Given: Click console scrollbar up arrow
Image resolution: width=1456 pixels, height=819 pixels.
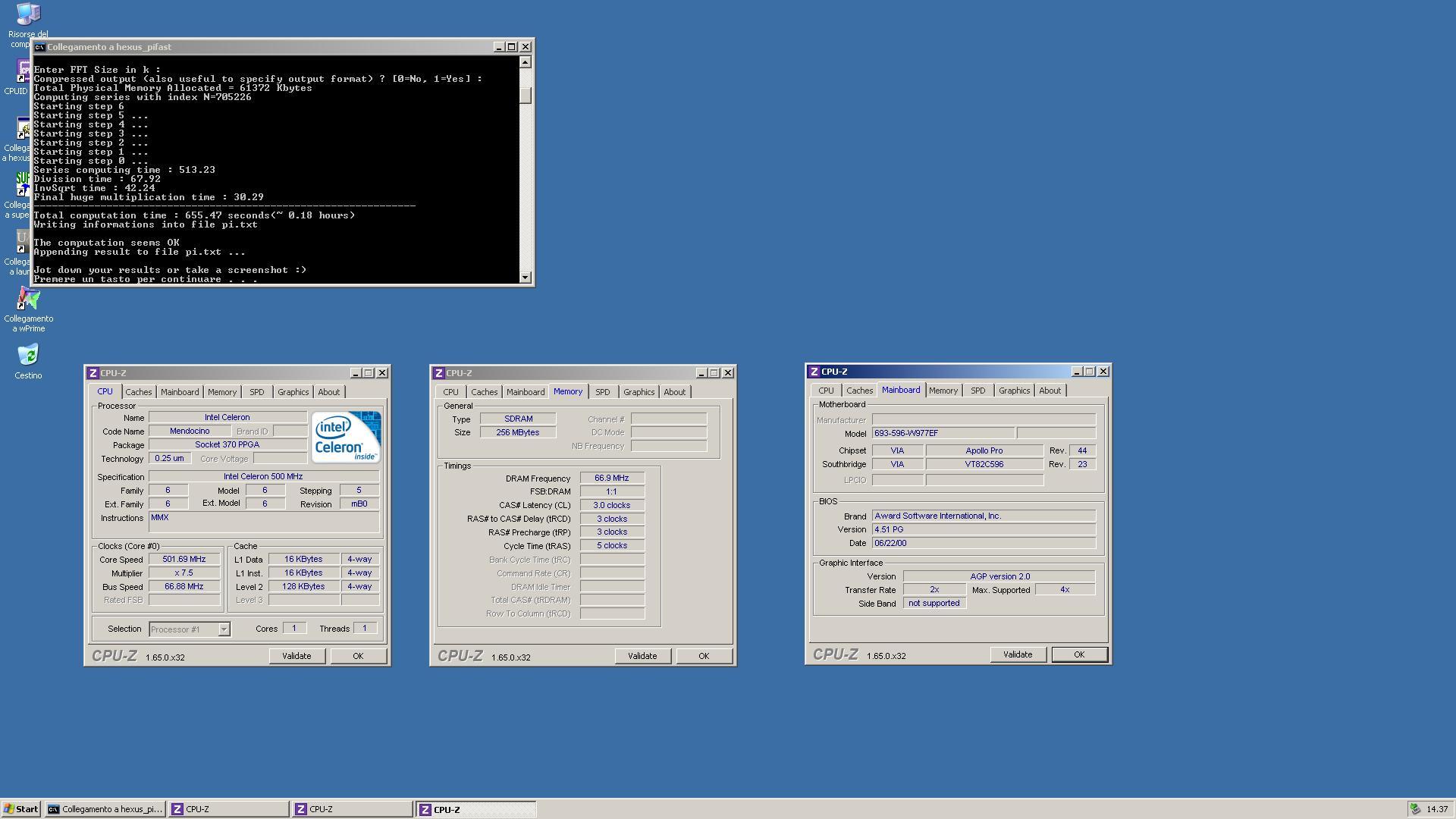Looking at the screenshot, I should pos(526,62).
